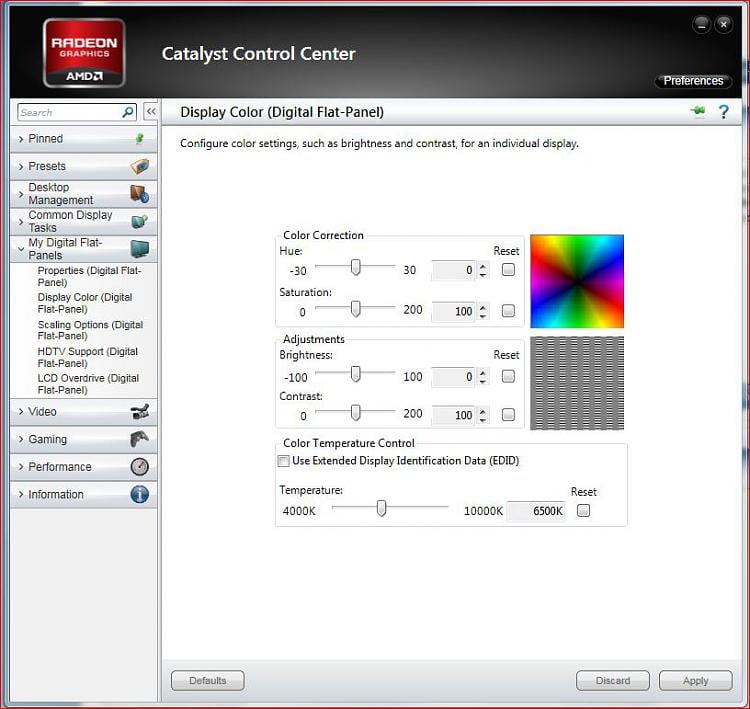This screenshot has height=709, width=750.
Task: Decrease Saturation with the down stepper arrow
Action: click(483, 316)
